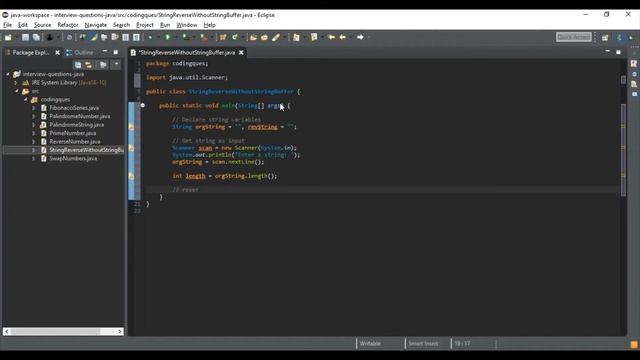The image size is (640, 360).
Task: Click the New file wizard toolbar icon
Action: click(x=8, y=37)
